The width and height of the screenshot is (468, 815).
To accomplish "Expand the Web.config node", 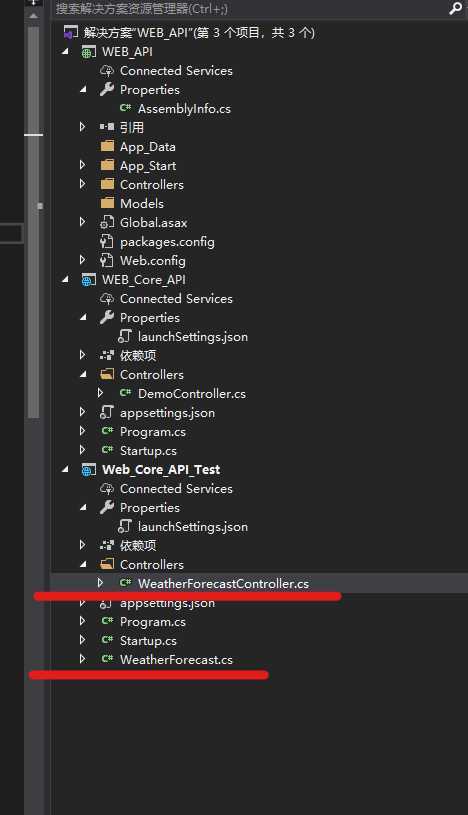I will click(x=83, y=260).
